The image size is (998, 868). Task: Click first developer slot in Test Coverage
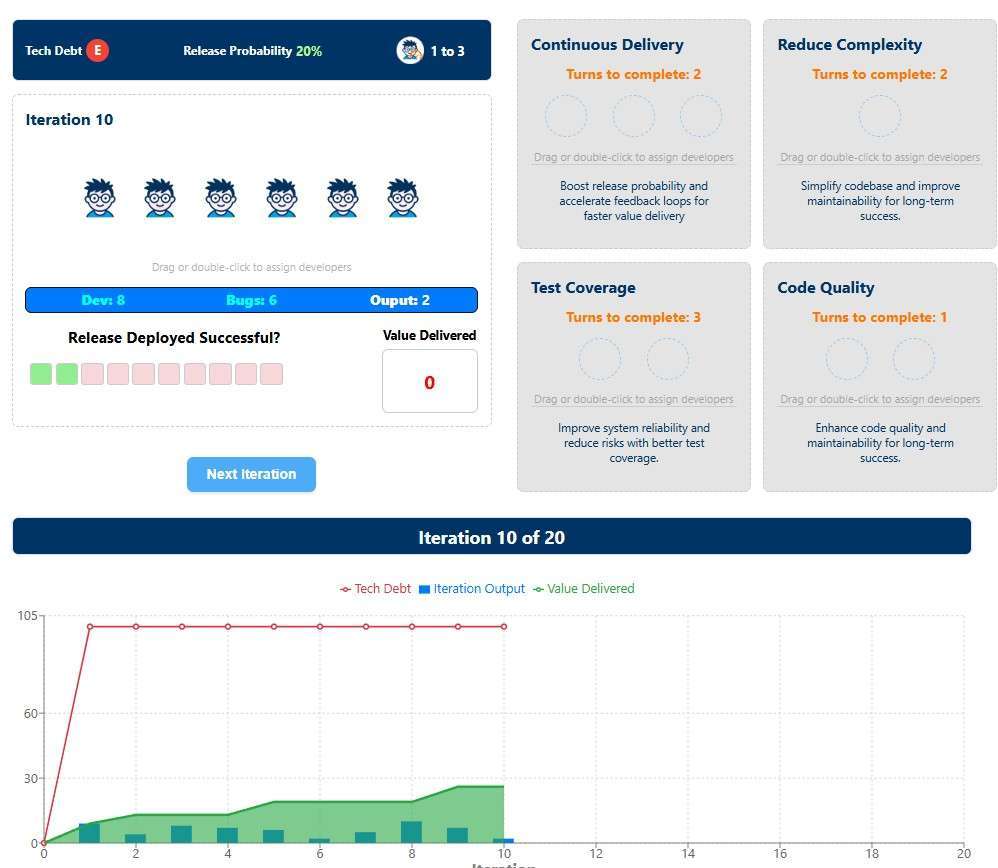(600, 359)
